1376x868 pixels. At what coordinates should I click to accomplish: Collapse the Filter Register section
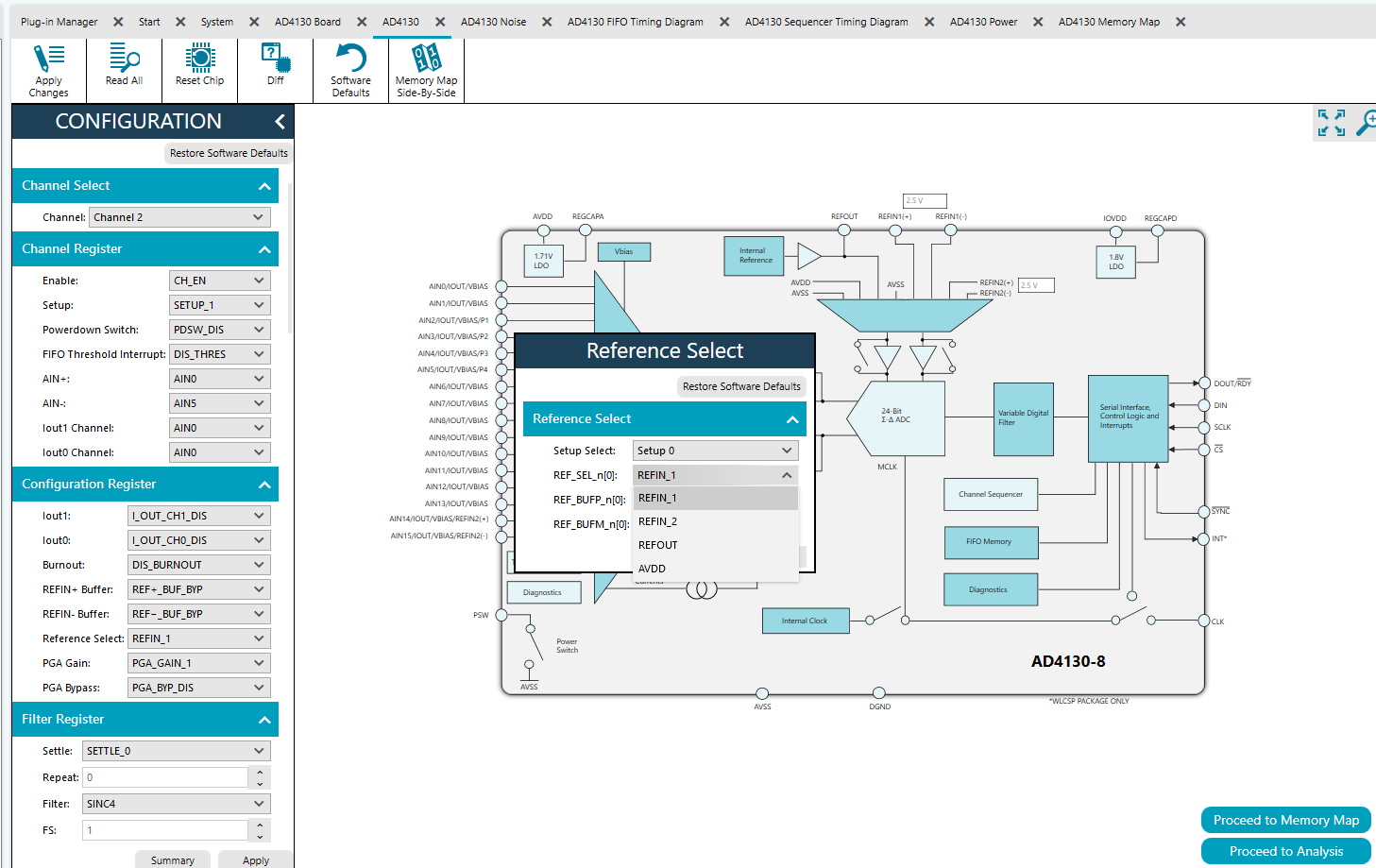[x=264, y=720]
